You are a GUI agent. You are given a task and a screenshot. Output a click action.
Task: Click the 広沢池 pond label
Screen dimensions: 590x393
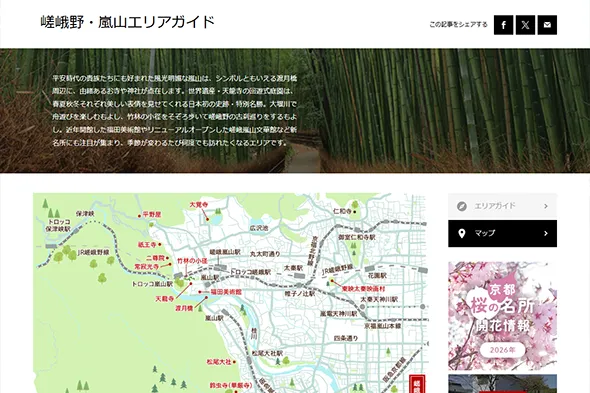point(259,228)
